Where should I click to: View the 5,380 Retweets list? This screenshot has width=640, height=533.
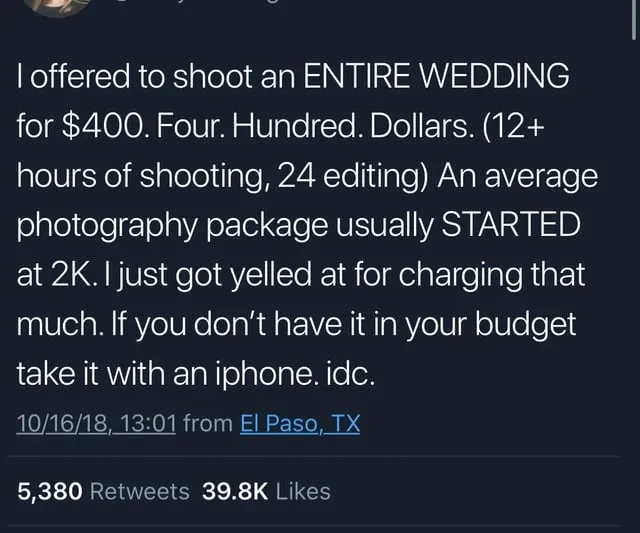(103, 491)
